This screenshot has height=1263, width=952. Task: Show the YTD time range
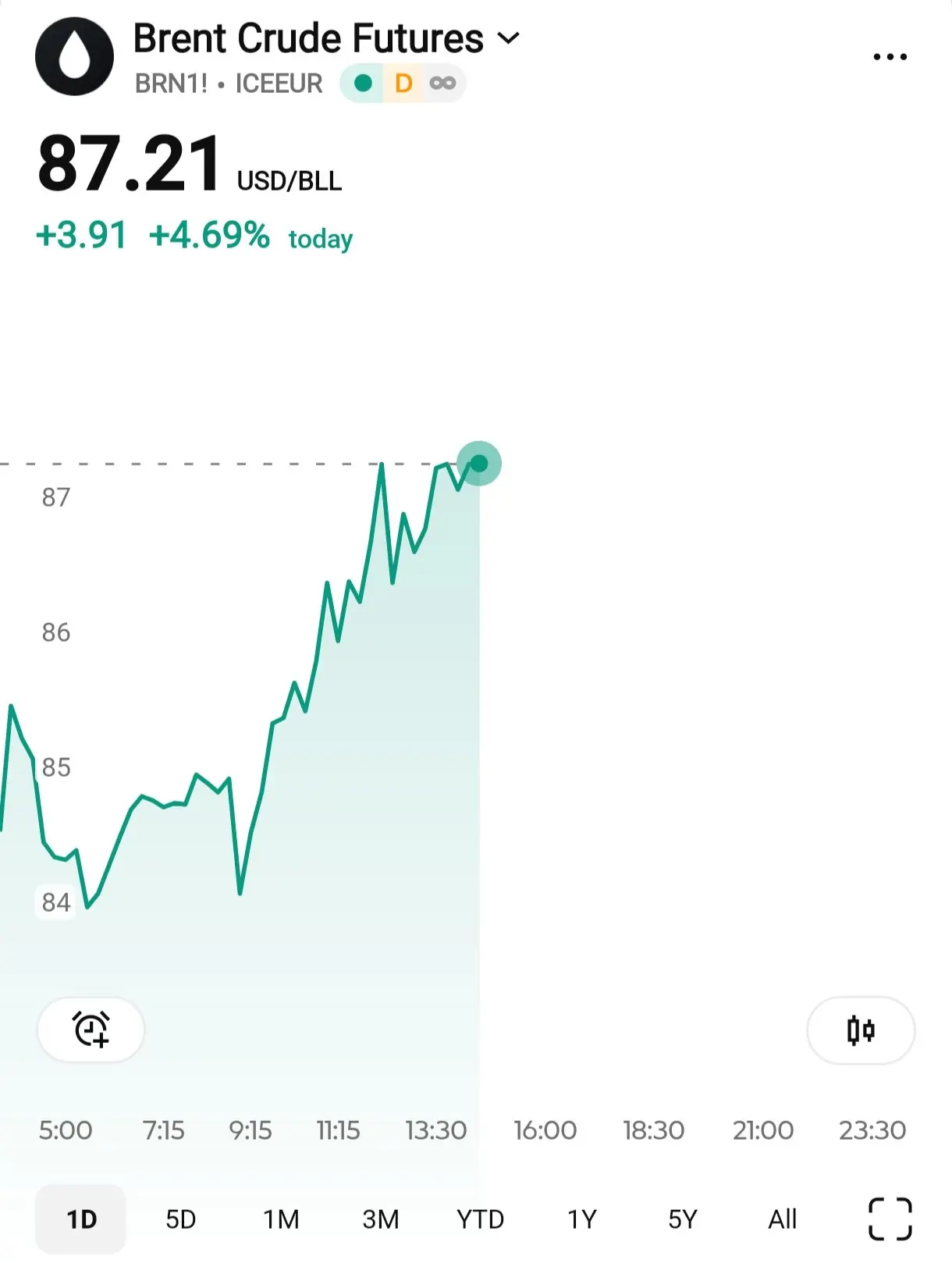(481, 1219)
